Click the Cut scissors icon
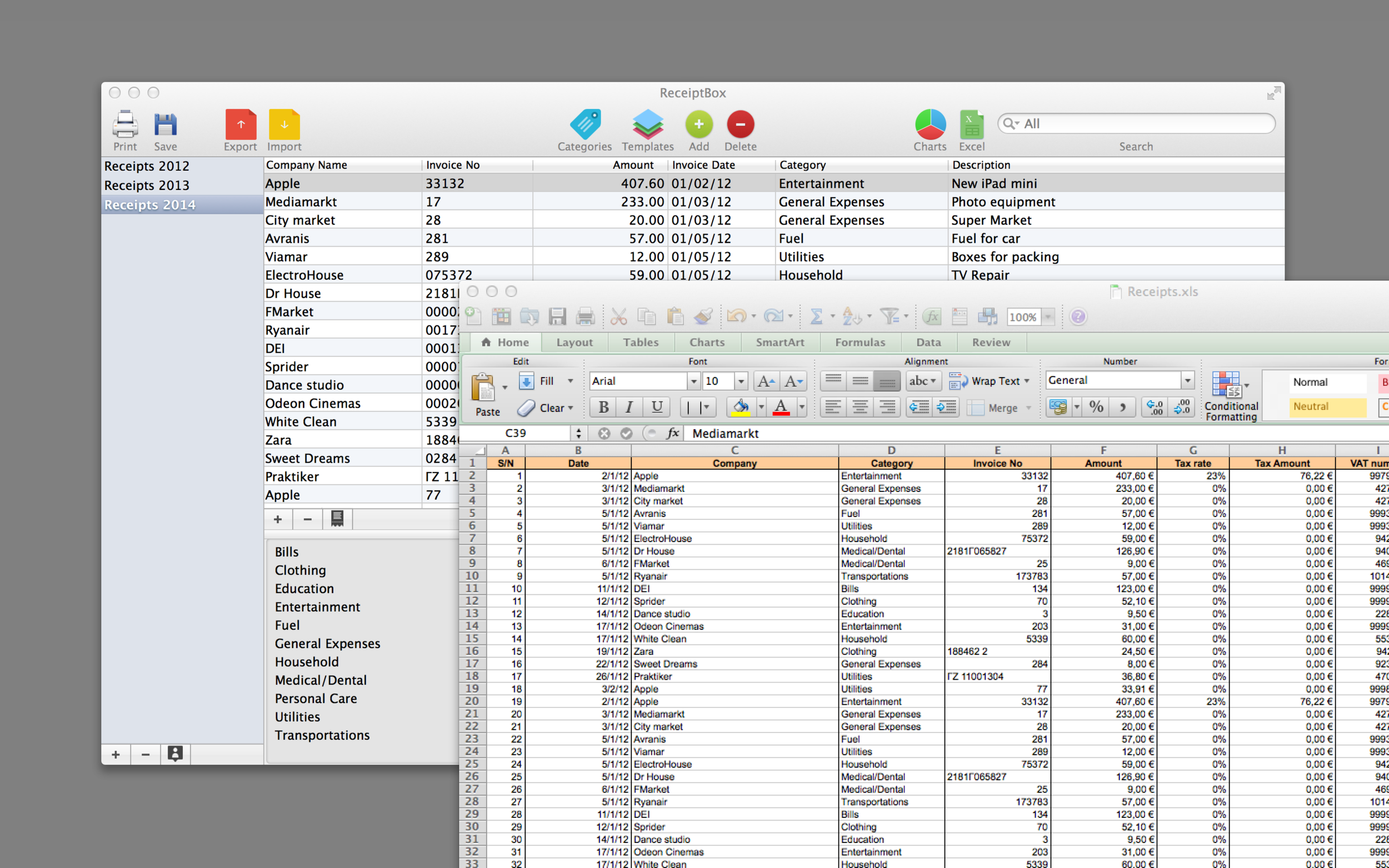1389x868 pixels. (618, 317)
